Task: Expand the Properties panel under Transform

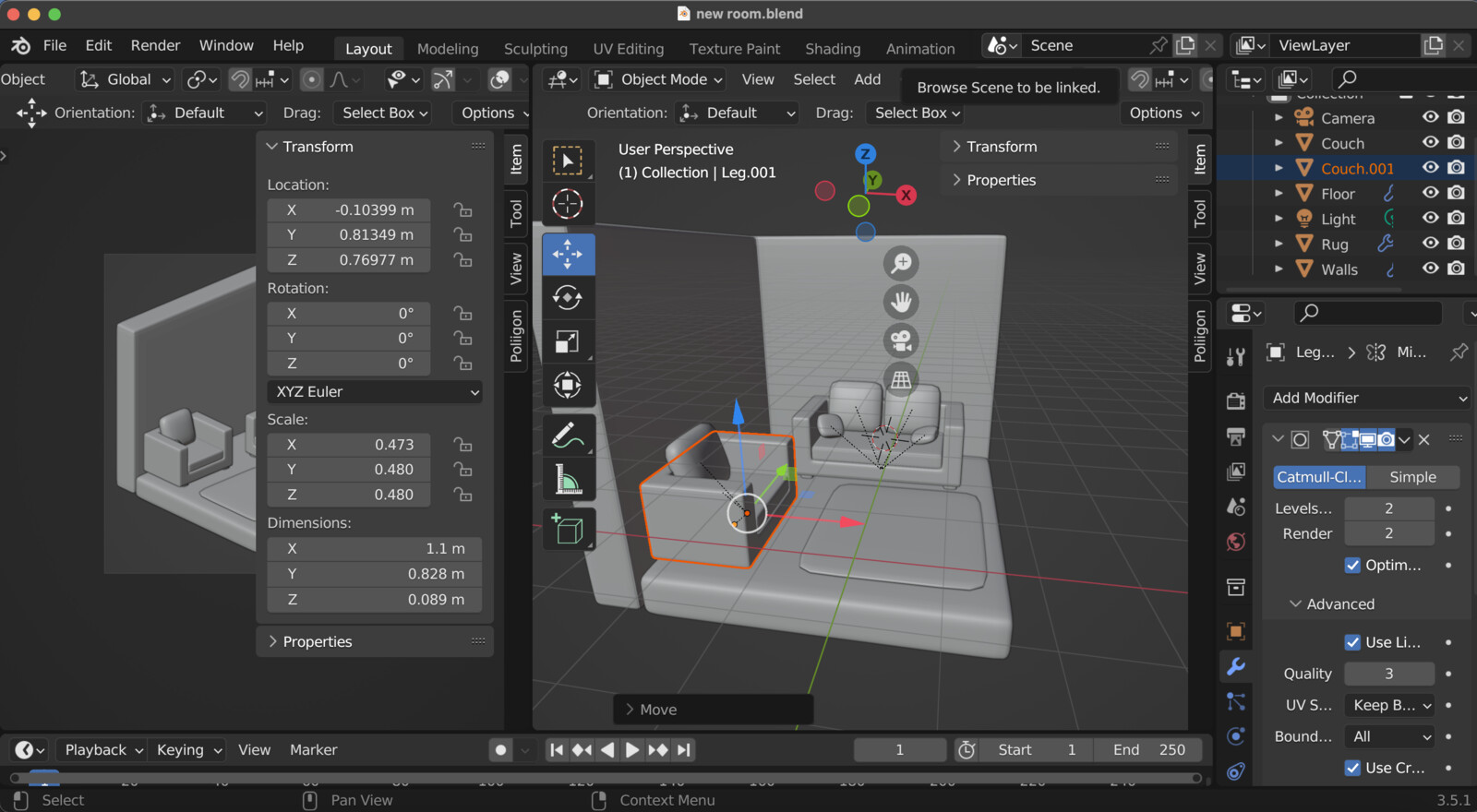Action: [x=318, y=641]
